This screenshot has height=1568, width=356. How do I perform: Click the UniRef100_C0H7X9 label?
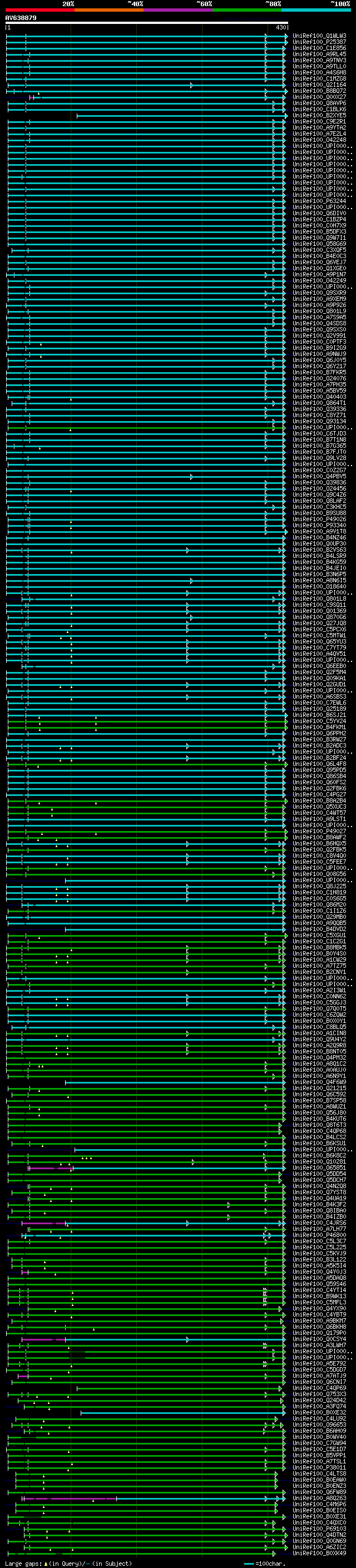pyautogui.click(x=319, y=226)
